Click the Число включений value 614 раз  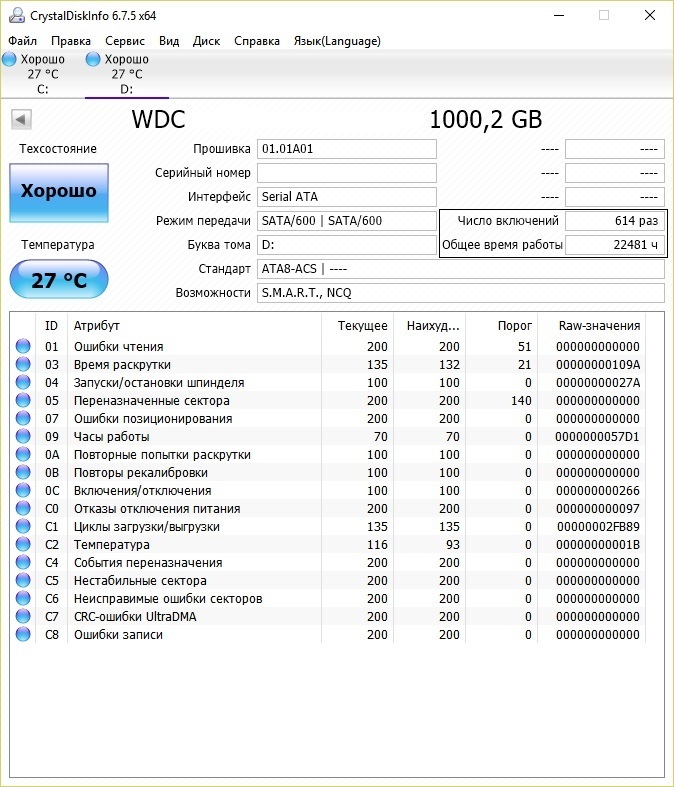[615, 221]
